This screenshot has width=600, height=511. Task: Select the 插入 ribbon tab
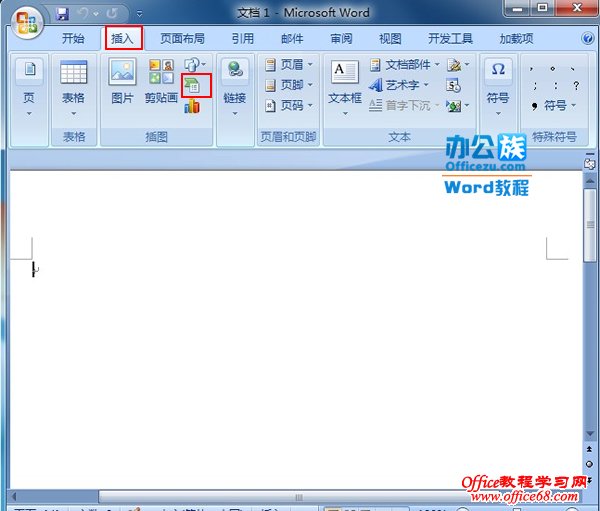122,39
